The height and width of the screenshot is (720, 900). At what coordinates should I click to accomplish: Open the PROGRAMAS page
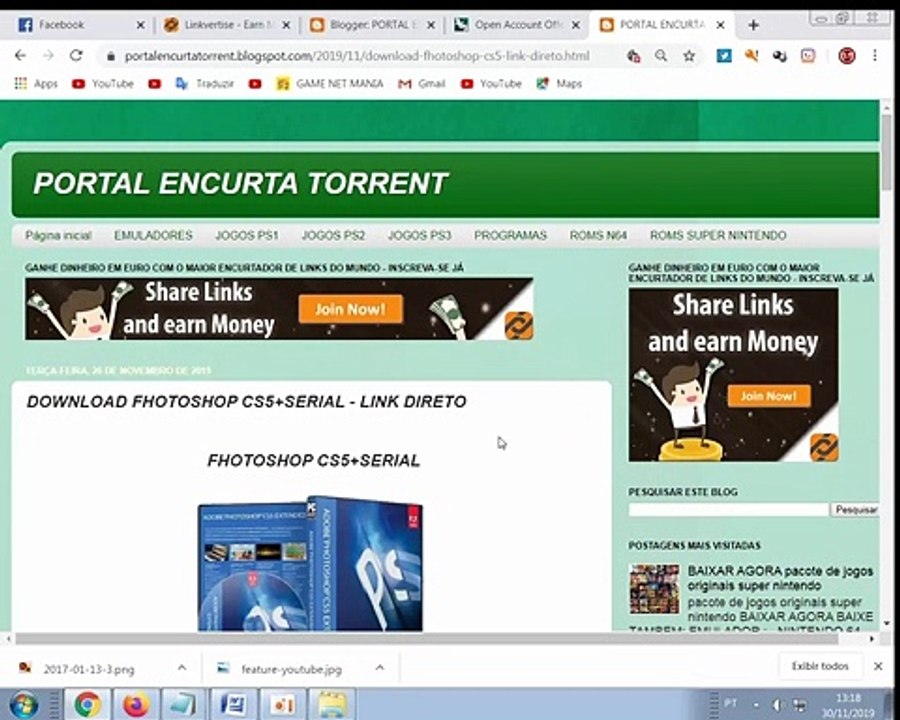click(510, 235)
